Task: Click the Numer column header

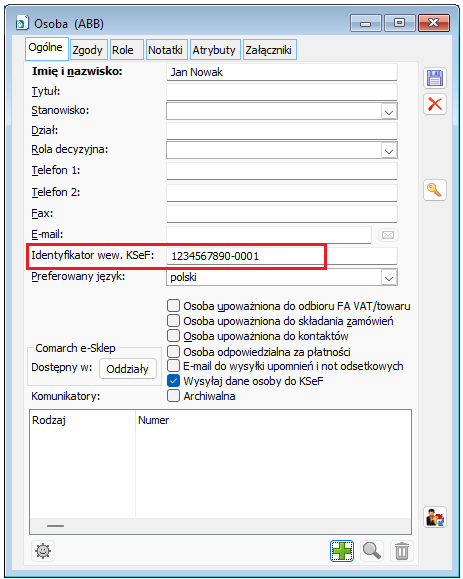Action: [273, 420]
